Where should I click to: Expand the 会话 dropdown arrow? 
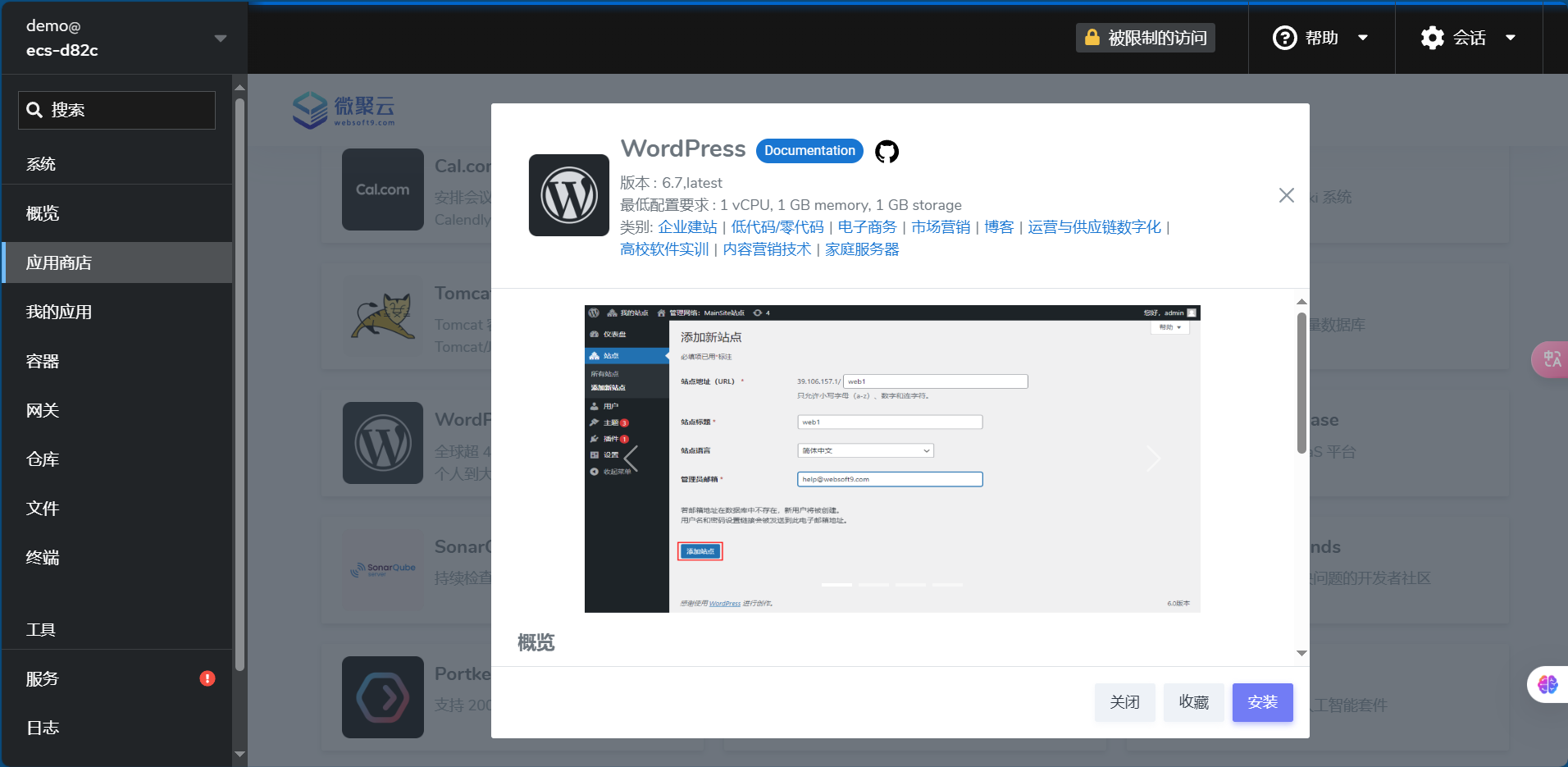tap(1511, 38)
